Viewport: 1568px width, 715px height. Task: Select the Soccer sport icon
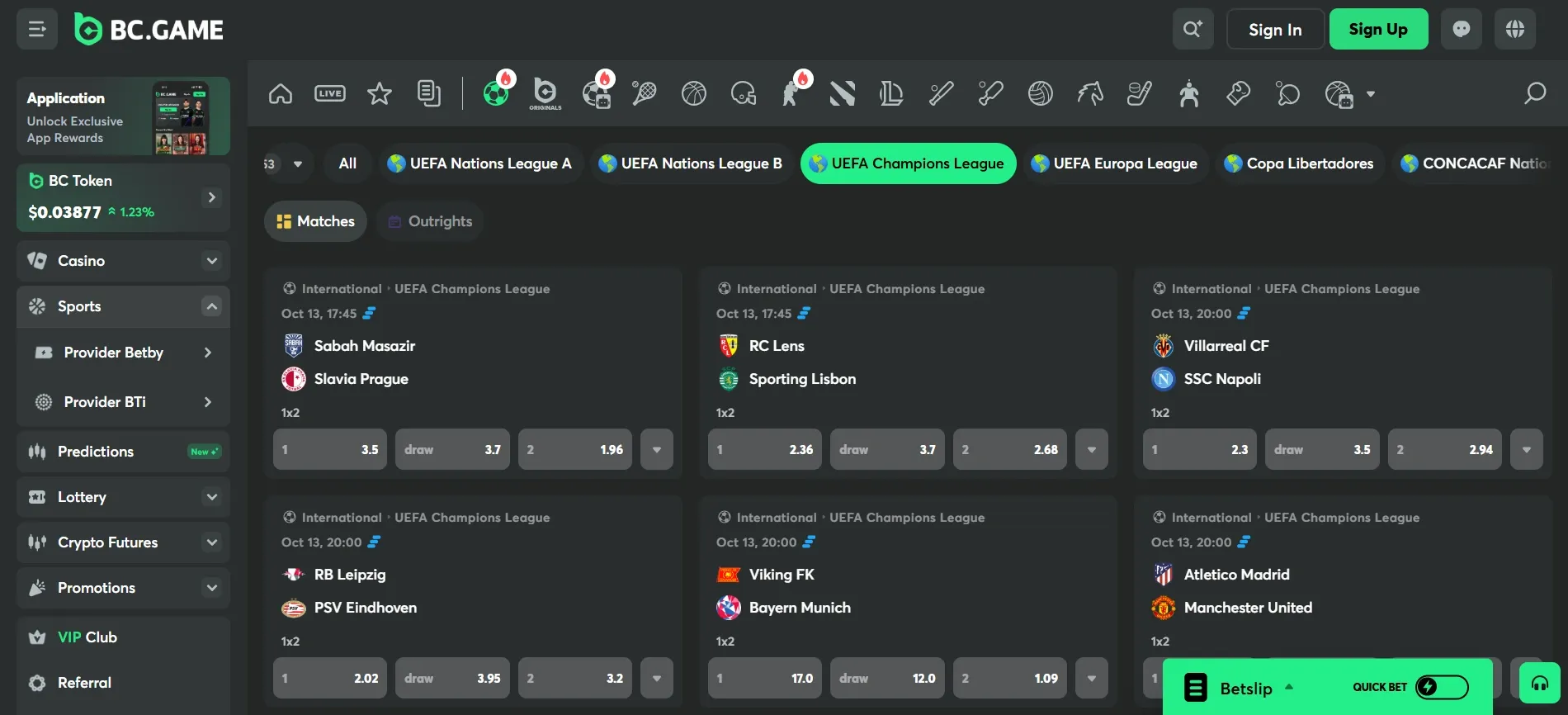click(x=496, y=93)
